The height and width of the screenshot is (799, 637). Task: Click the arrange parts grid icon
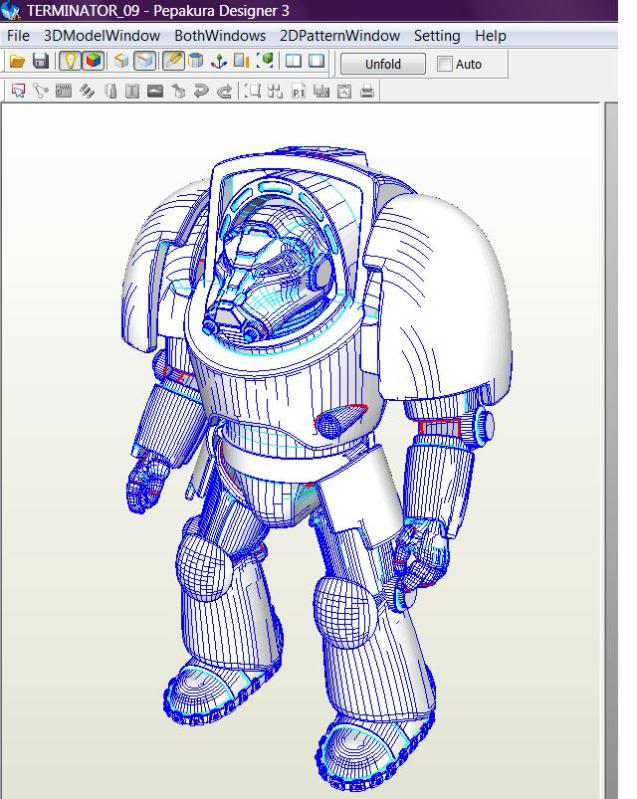click(275, 91)
